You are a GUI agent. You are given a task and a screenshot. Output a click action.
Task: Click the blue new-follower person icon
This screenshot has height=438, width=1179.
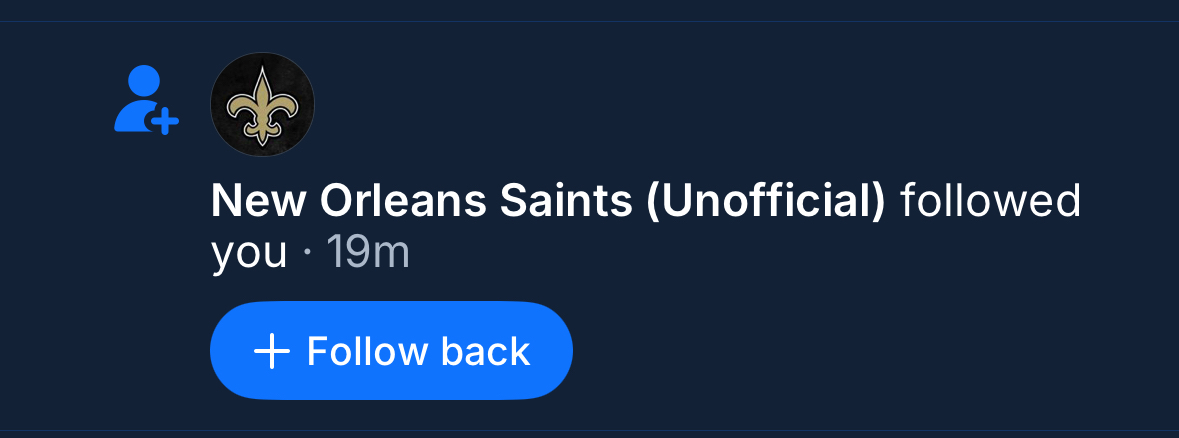145,100
